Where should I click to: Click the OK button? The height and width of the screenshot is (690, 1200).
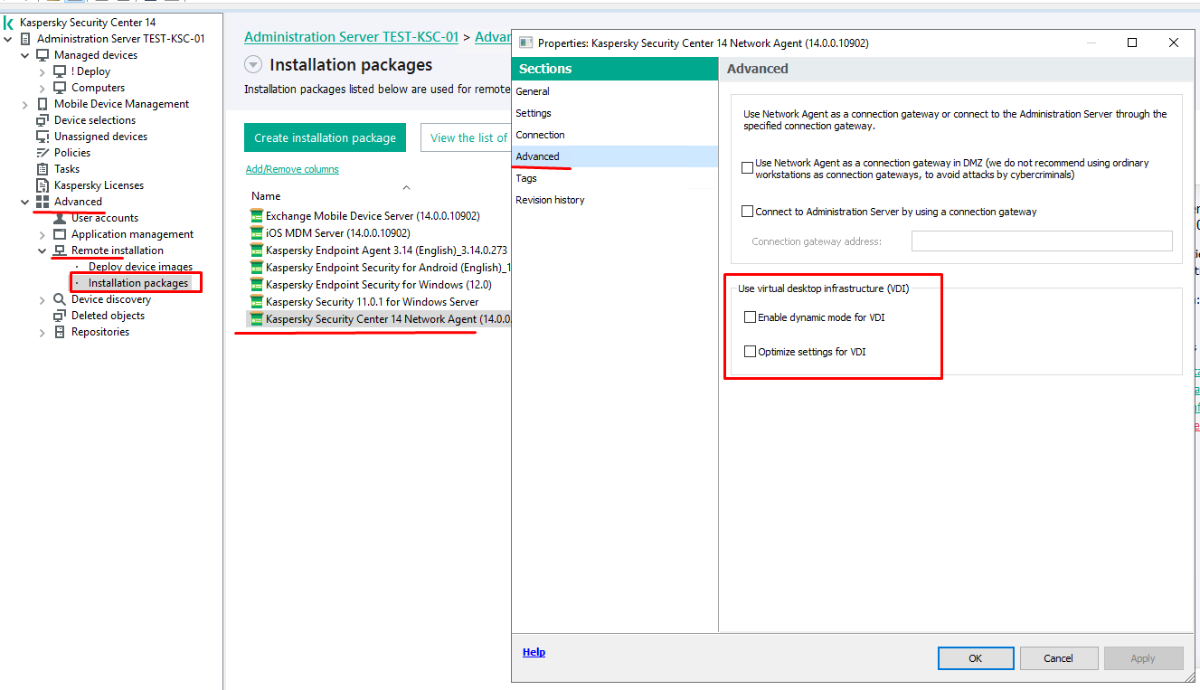click(976, 658)
